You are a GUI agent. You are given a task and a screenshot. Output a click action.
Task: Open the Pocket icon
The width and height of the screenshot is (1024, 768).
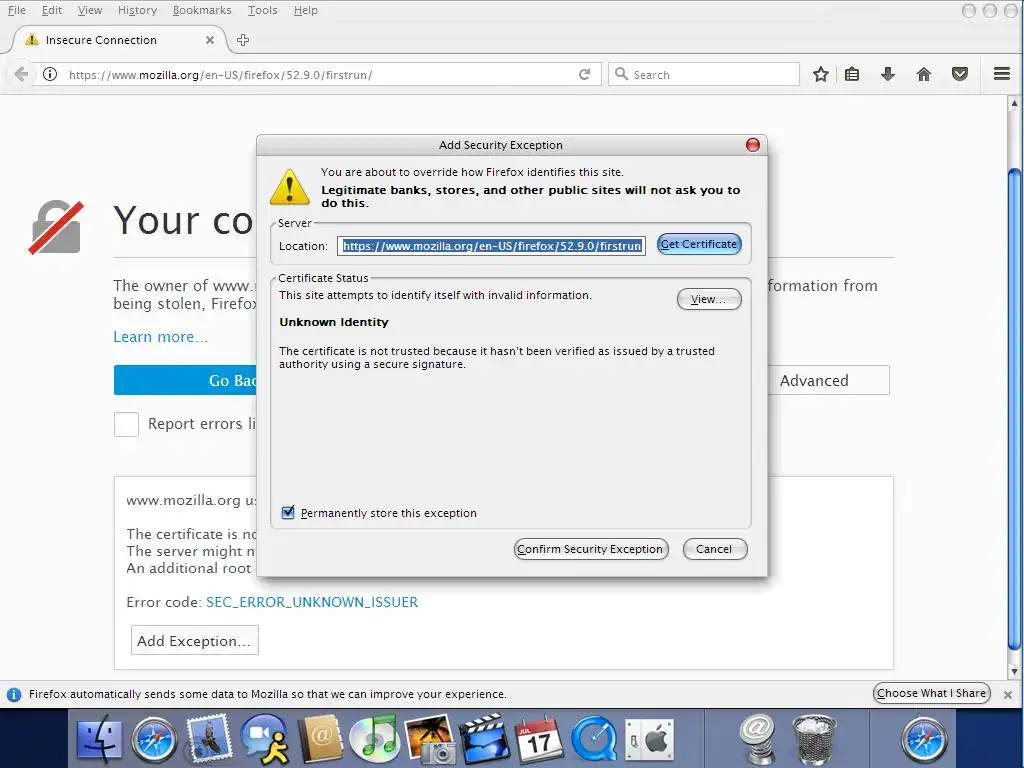(x=959, y=74)
